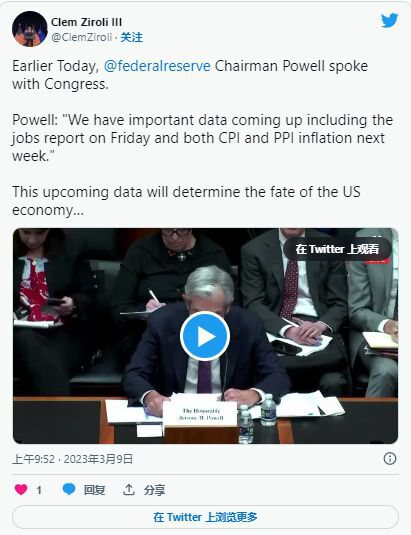The width and height of the screenshot is (411, 535).
Task: Click the reply speech bubble icon
Action: (69, 489)
